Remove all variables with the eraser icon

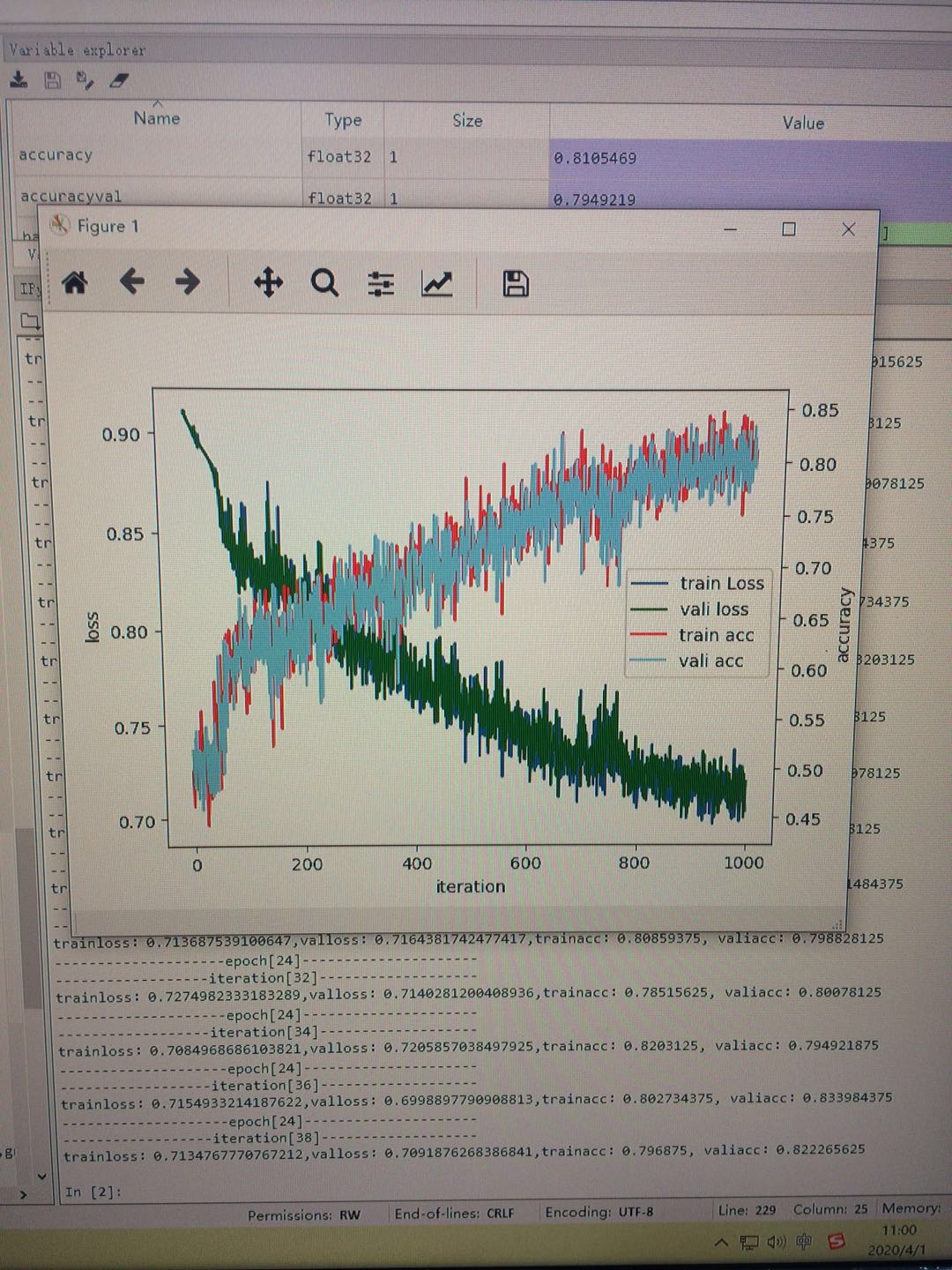pos(119,81)
